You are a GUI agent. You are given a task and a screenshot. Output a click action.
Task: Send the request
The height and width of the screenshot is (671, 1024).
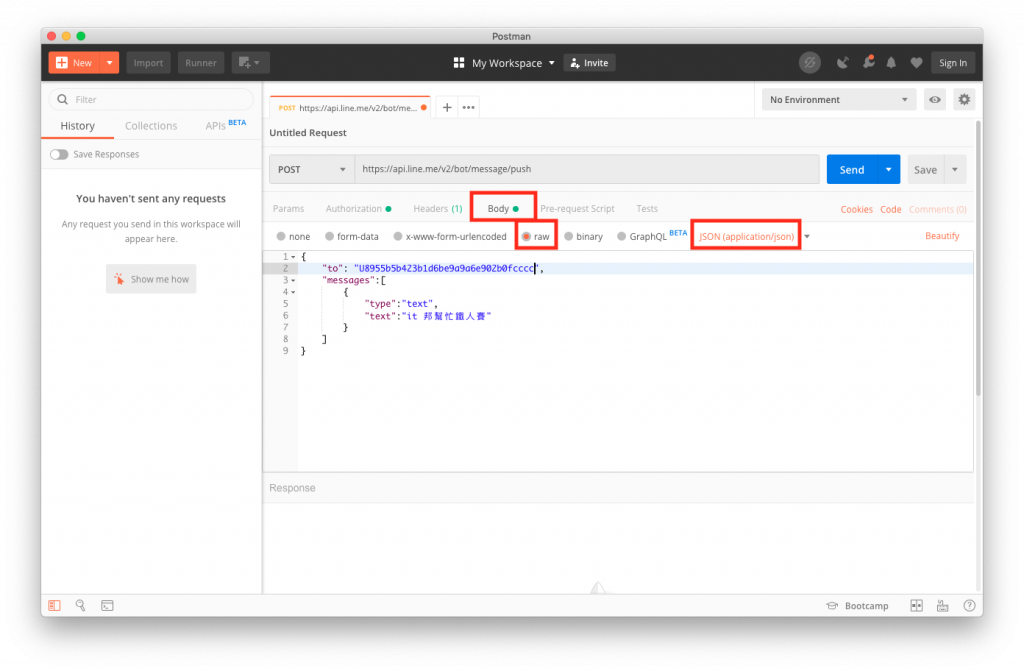pyautogui.click(x=852, y=169)
